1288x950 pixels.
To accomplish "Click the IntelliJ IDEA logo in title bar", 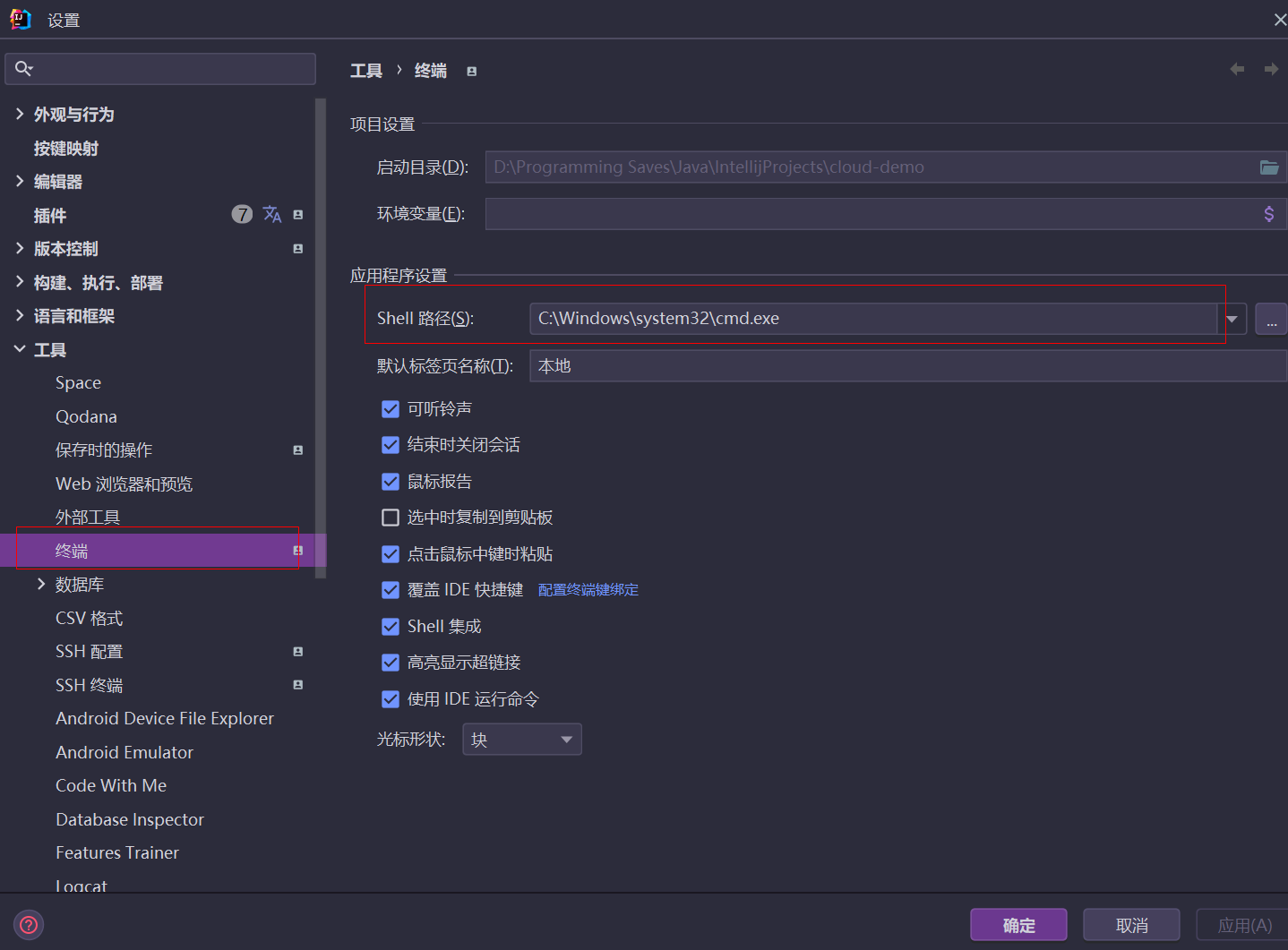I will coord(20,19).
